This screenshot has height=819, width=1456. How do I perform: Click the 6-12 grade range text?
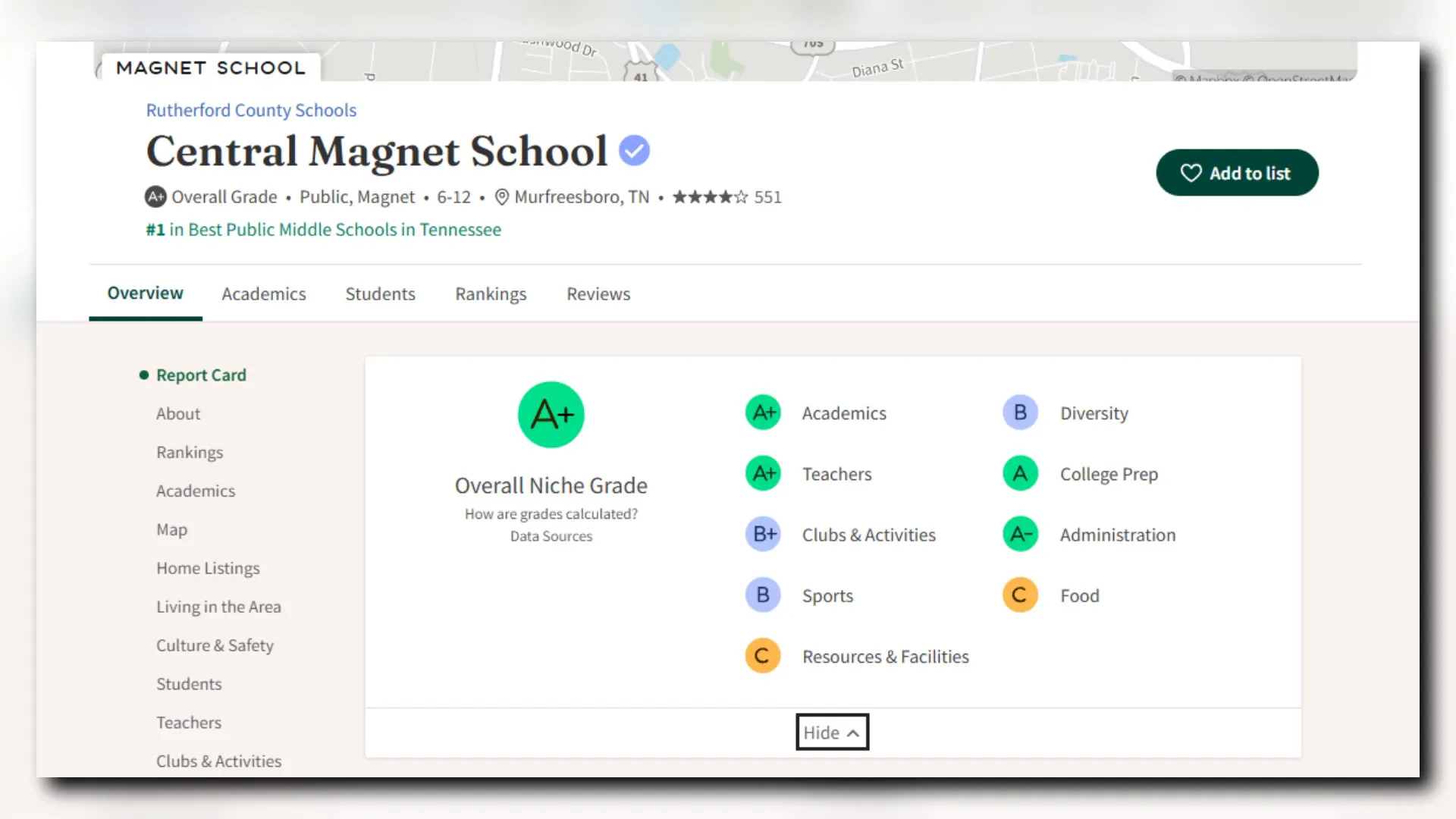[453, 197]
